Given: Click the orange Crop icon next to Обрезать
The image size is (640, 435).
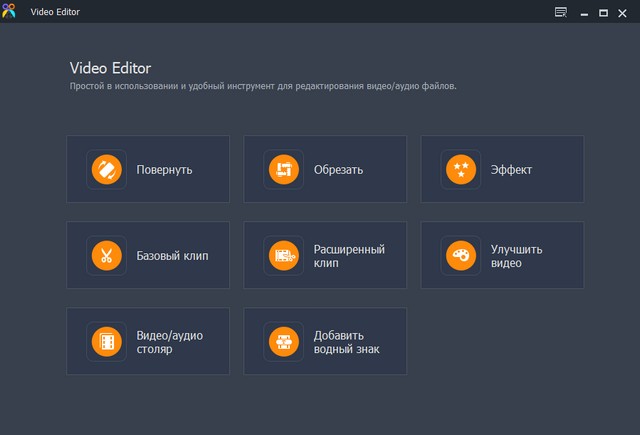Looking at the screenshot, I should 284,169.
